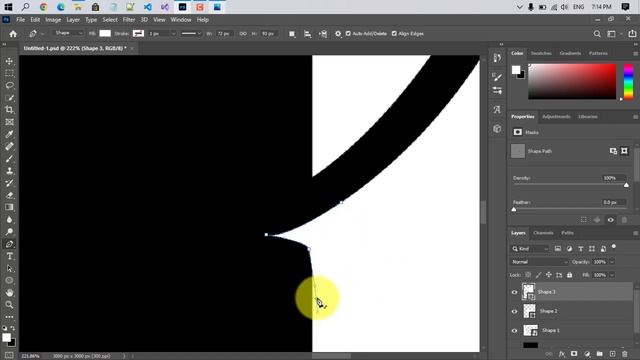Click the Density slider handle
This screenshot has width=640, height=360.
click(x=626, y=185)
